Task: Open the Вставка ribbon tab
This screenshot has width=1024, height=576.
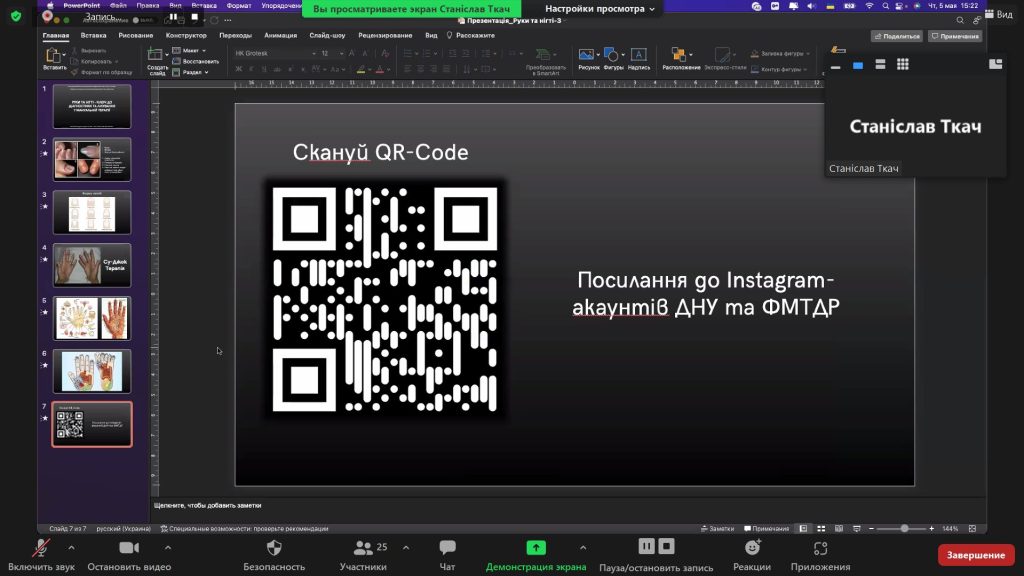Action: 93,35
